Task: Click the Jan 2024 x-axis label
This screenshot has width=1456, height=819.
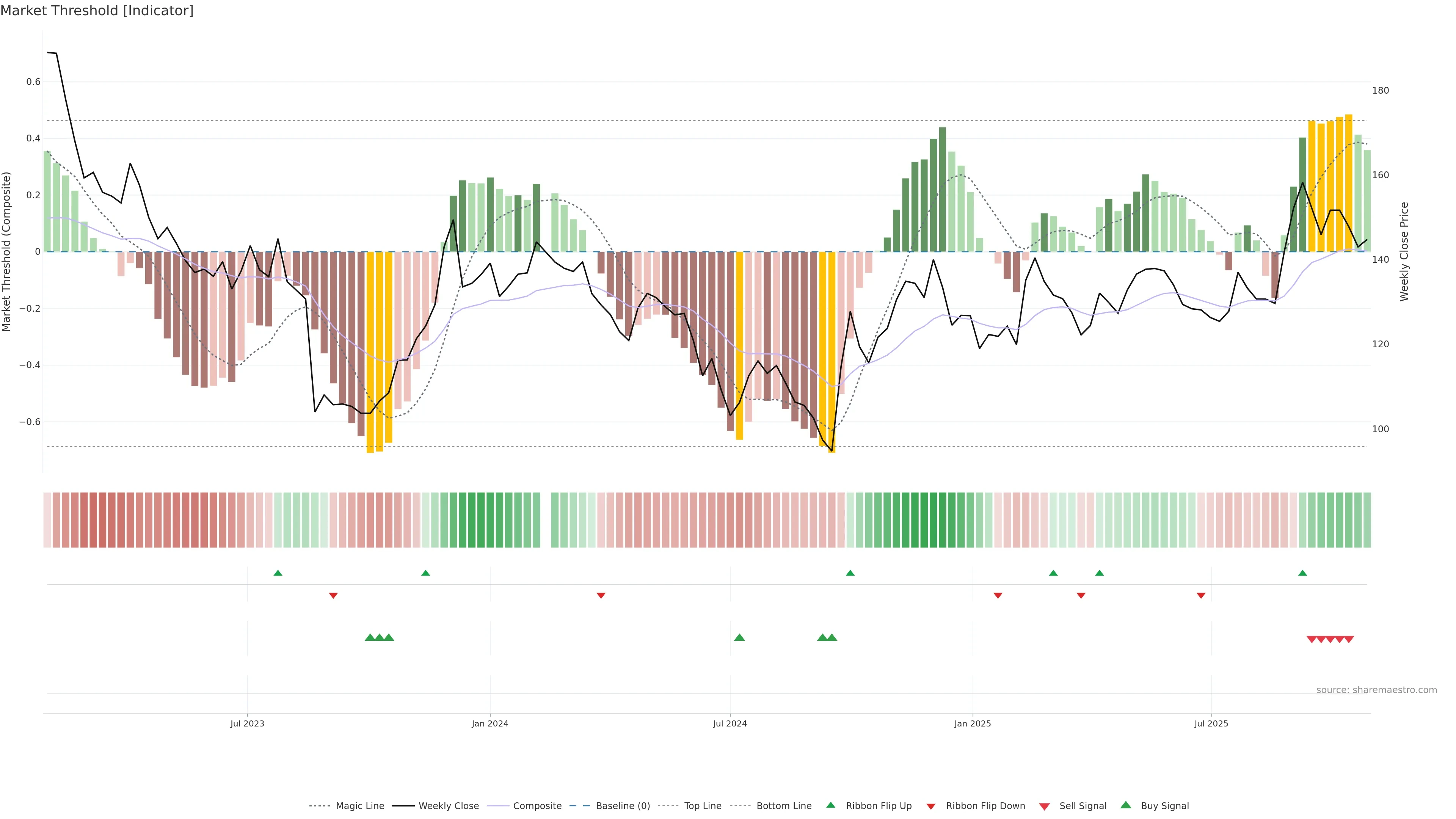Action: coord(490,723)
